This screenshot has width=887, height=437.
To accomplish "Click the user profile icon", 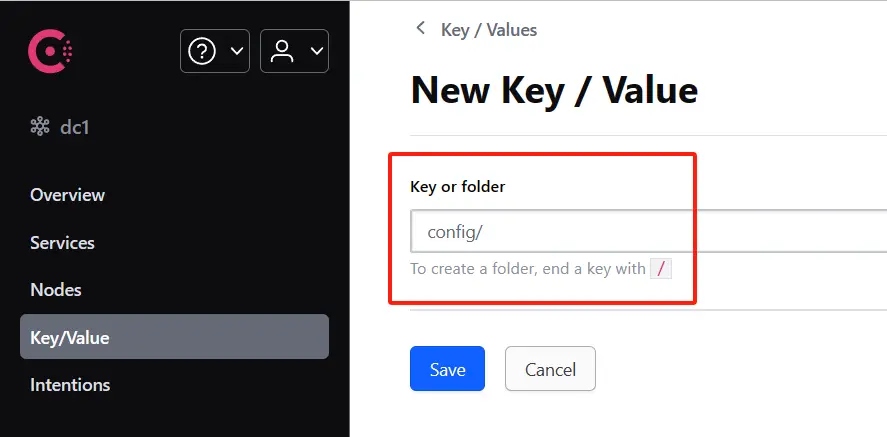I will point(283,51).
